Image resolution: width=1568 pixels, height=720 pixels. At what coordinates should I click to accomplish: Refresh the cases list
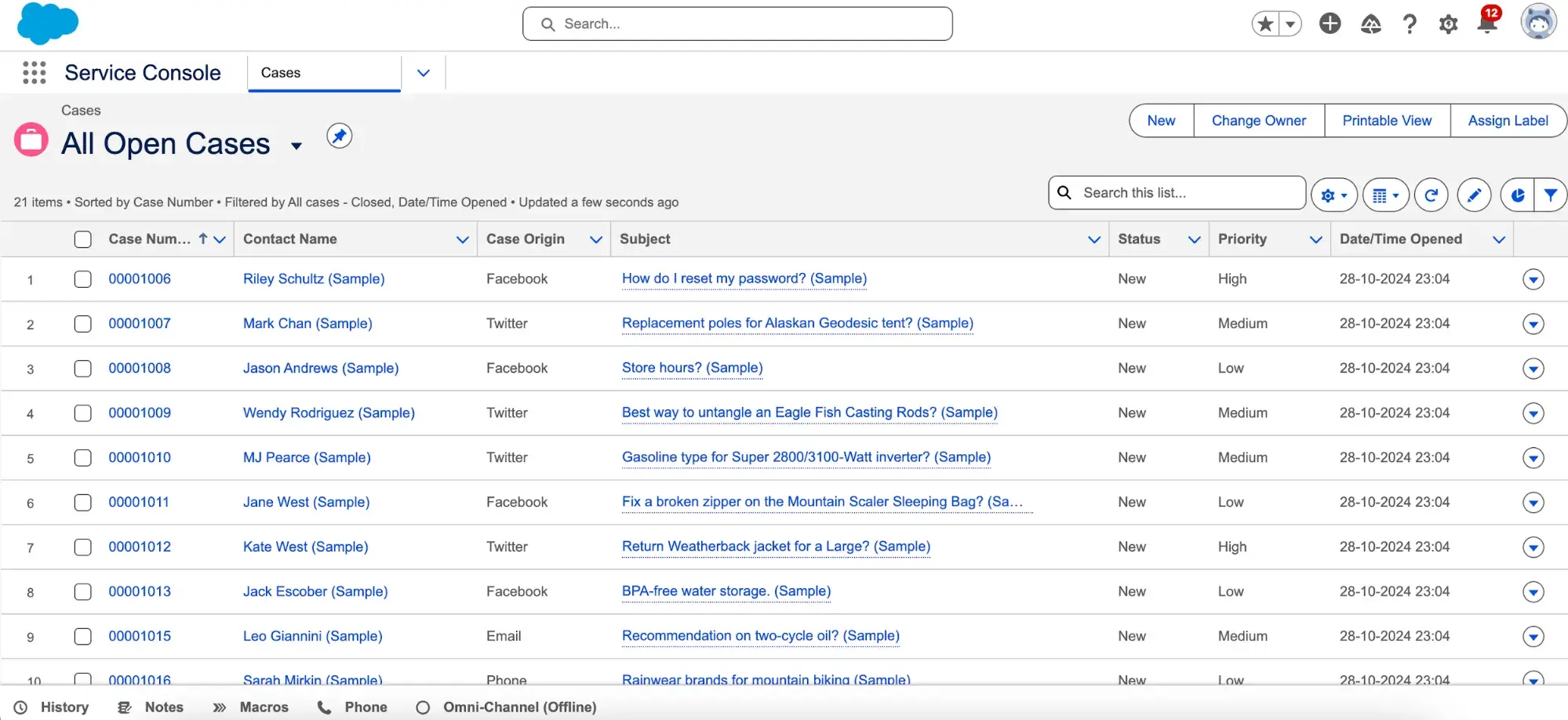pos(1431,195)
